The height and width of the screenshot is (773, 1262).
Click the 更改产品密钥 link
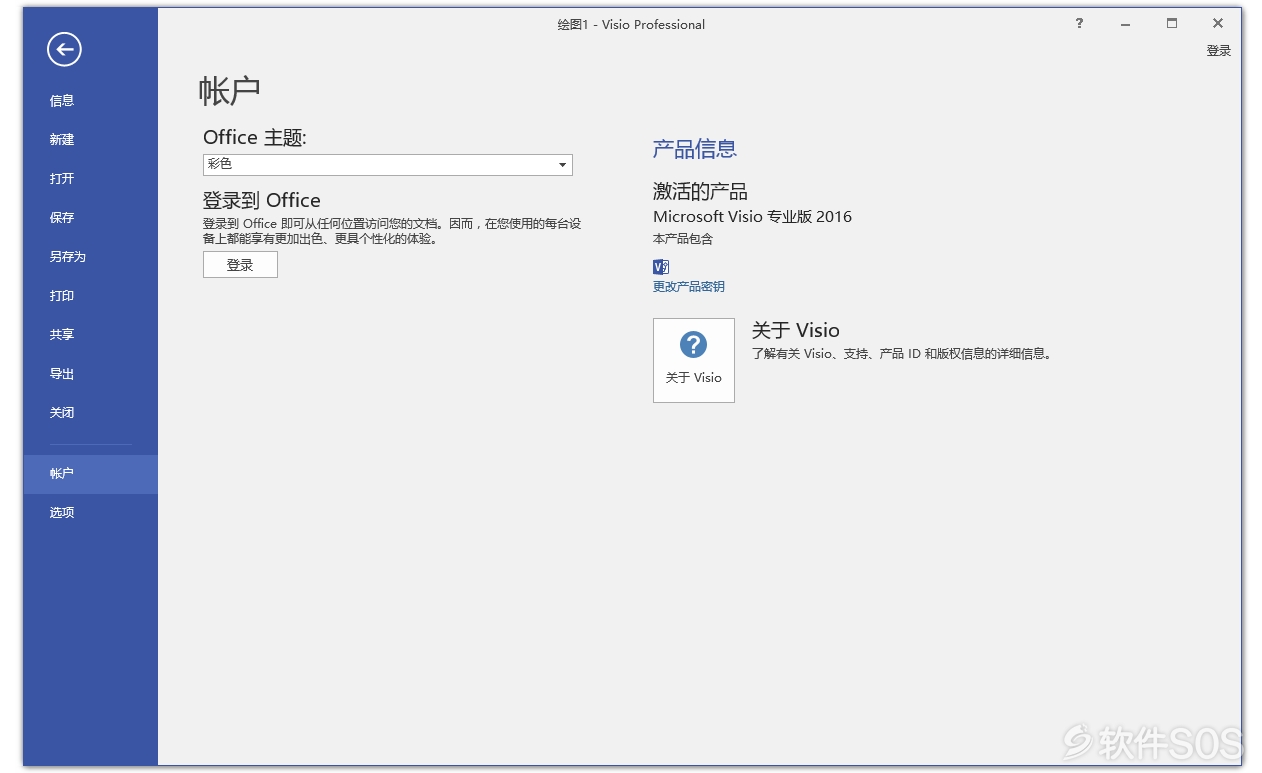[689, 287]
